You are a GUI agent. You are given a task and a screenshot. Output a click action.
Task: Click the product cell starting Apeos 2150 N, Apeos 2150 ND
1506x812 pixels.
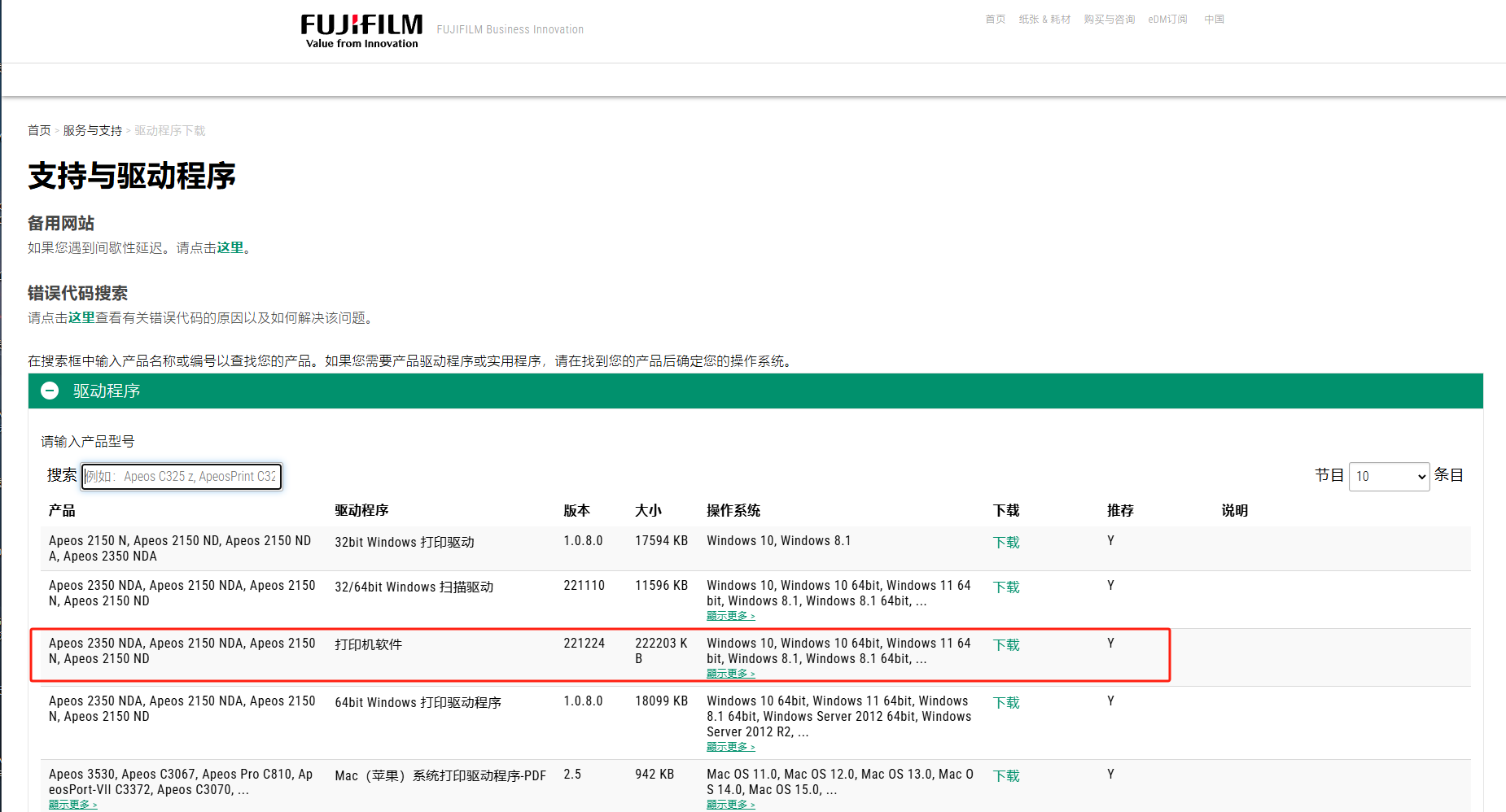pyautogui.click(x=180, y=548)
